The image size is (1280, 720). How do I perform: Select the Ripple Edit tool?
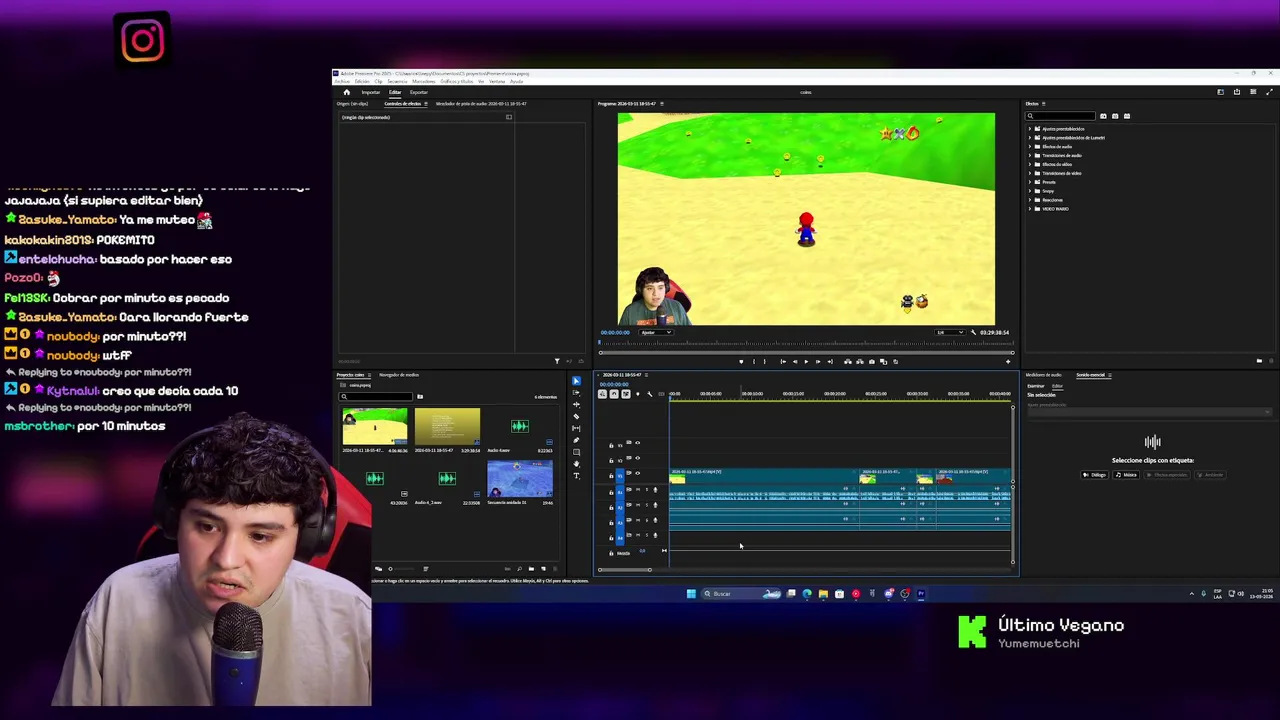[576, 405]
